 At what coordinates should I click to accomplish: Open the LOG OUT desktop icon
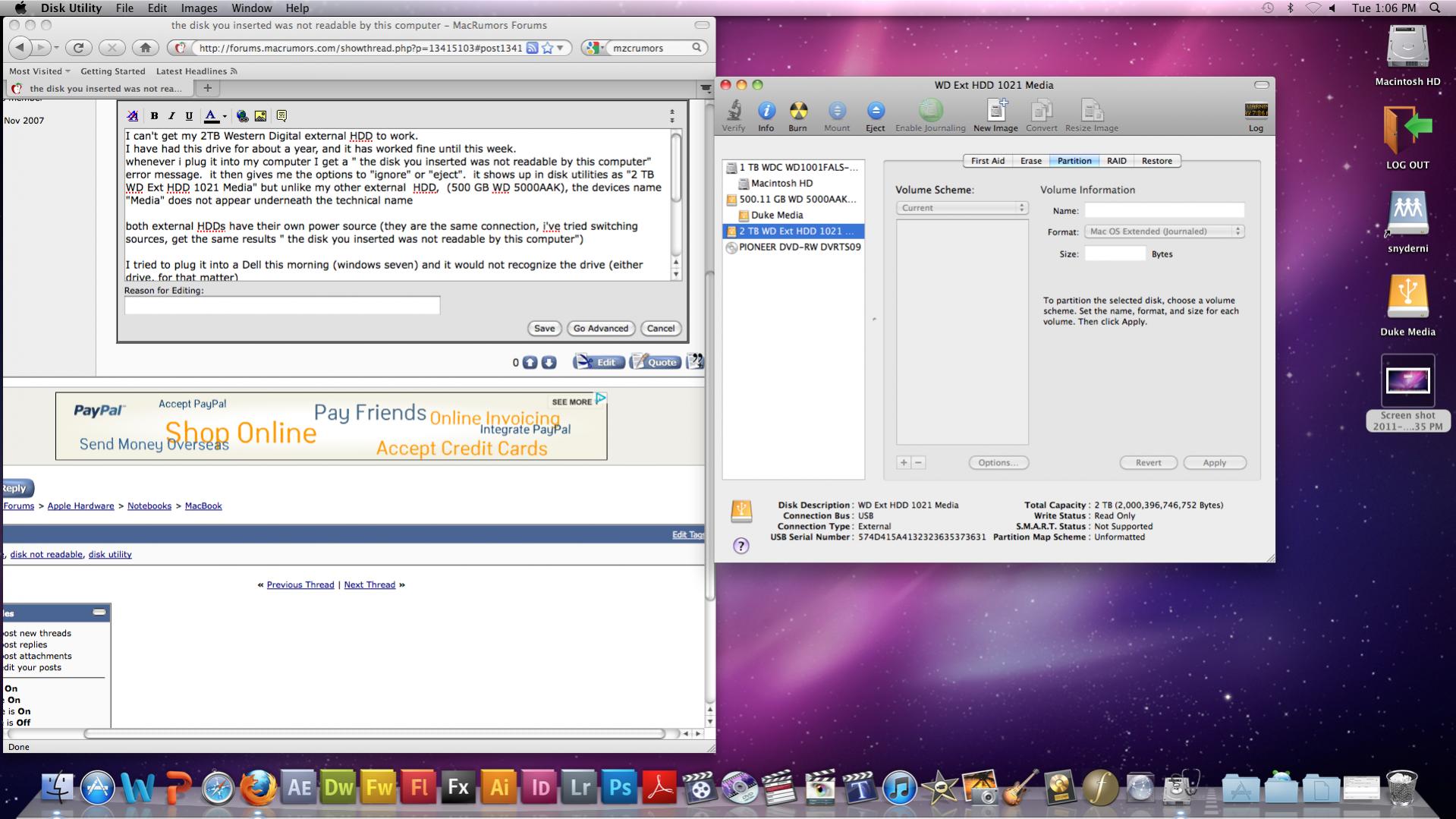tap(1407, 137)
